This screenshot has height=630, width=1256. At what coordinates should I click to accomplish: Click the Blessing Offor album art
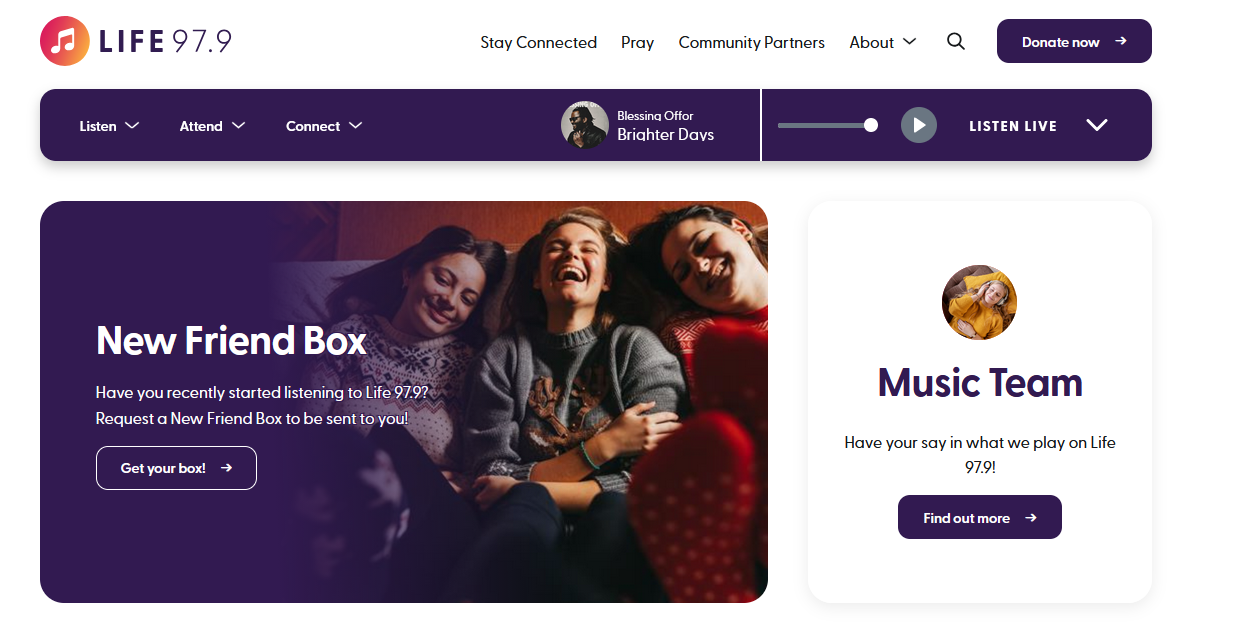(x=584, y=125)
